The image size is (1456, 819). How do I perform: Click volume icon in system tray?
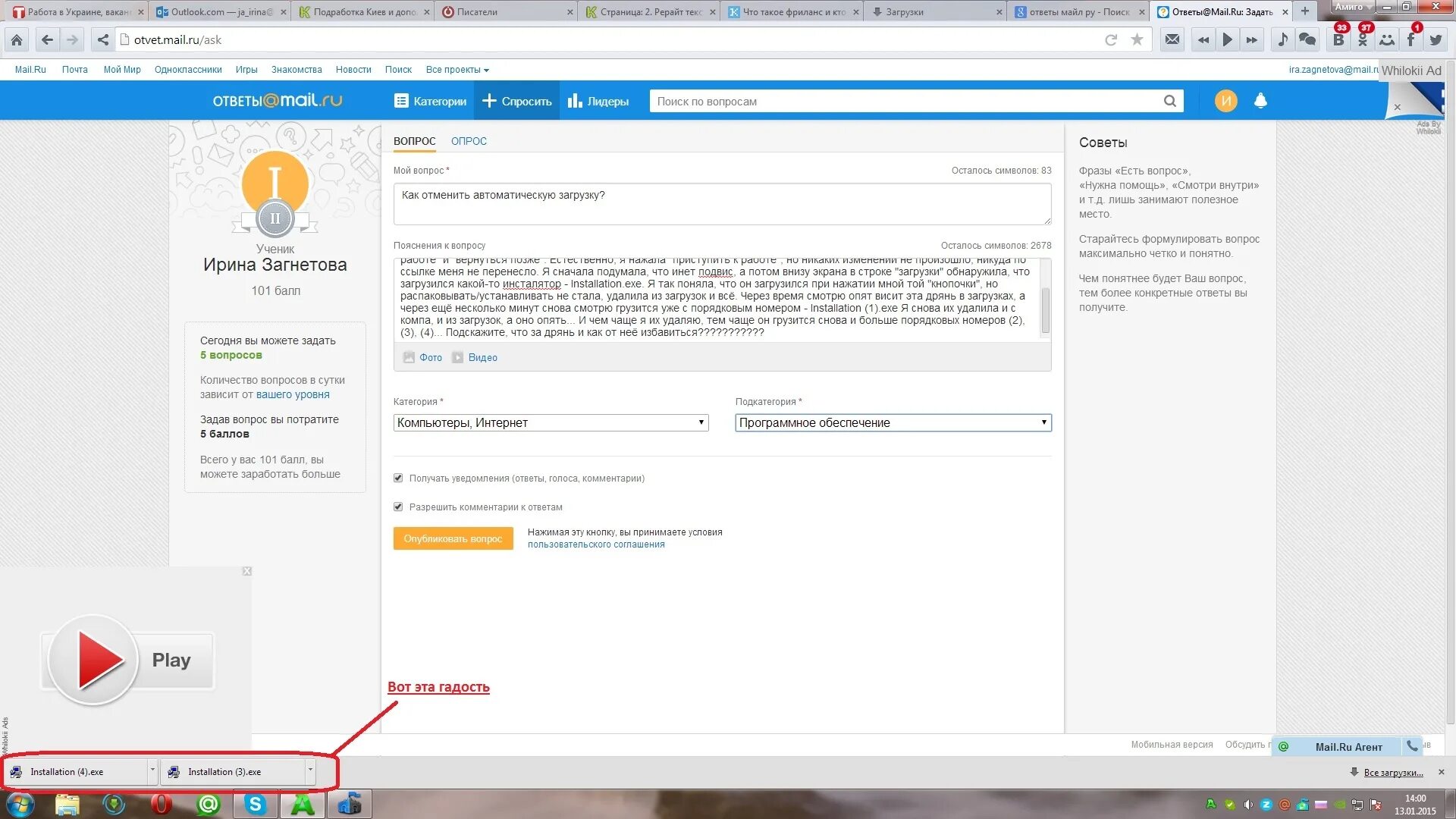1248,805
